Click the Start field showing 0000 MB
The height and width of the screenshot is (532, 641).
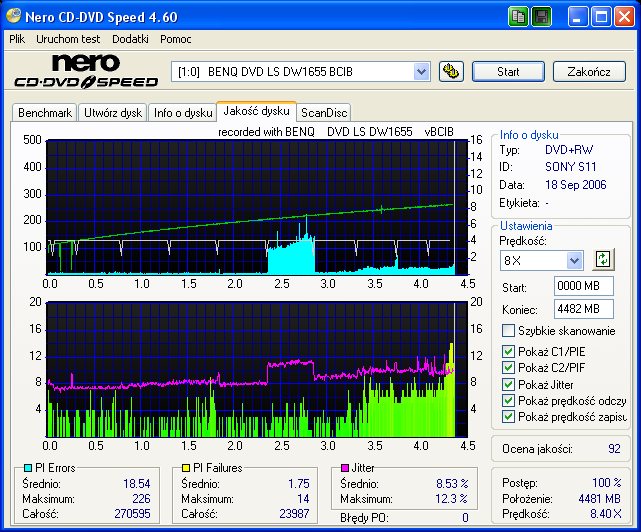[584, 286]
